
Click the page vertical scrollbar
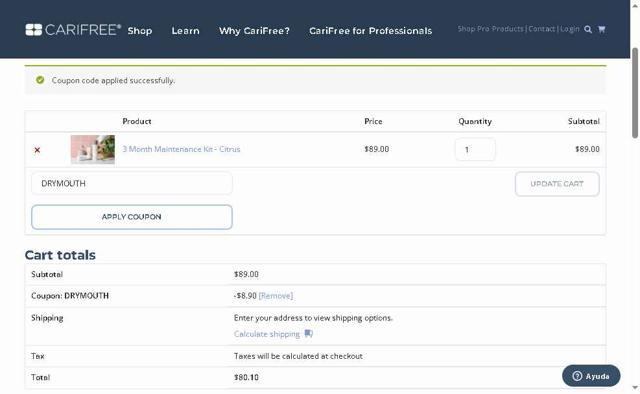[635, 93]
